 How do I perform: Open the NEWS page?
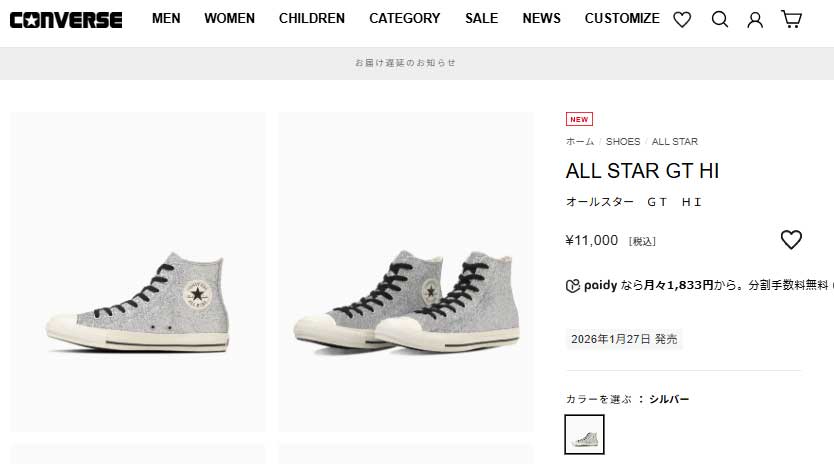(x=541, y=18)
